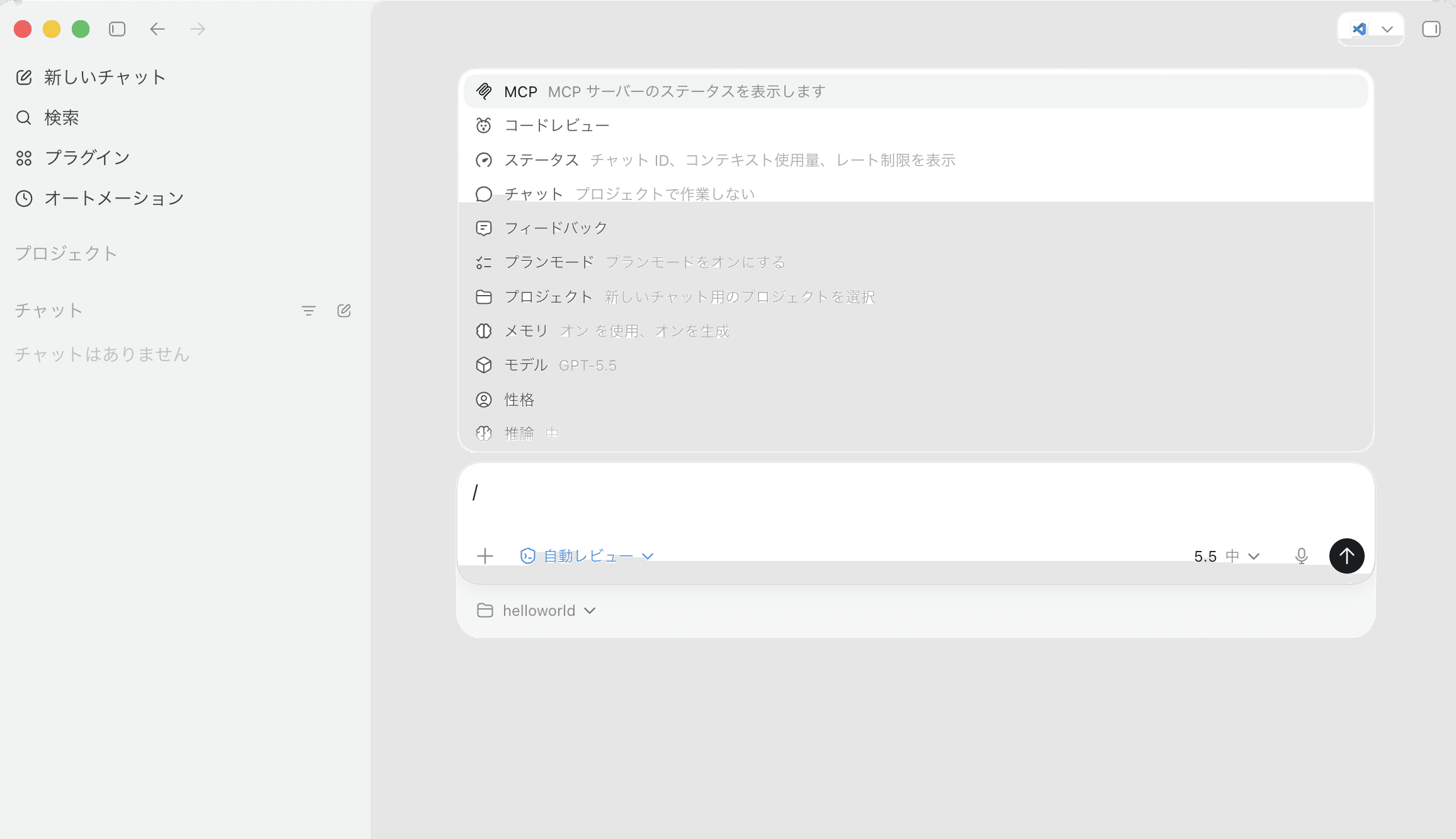Go forward with the right arrow
This screenshot has width=1456, height=839.
(x=198, y=29)
